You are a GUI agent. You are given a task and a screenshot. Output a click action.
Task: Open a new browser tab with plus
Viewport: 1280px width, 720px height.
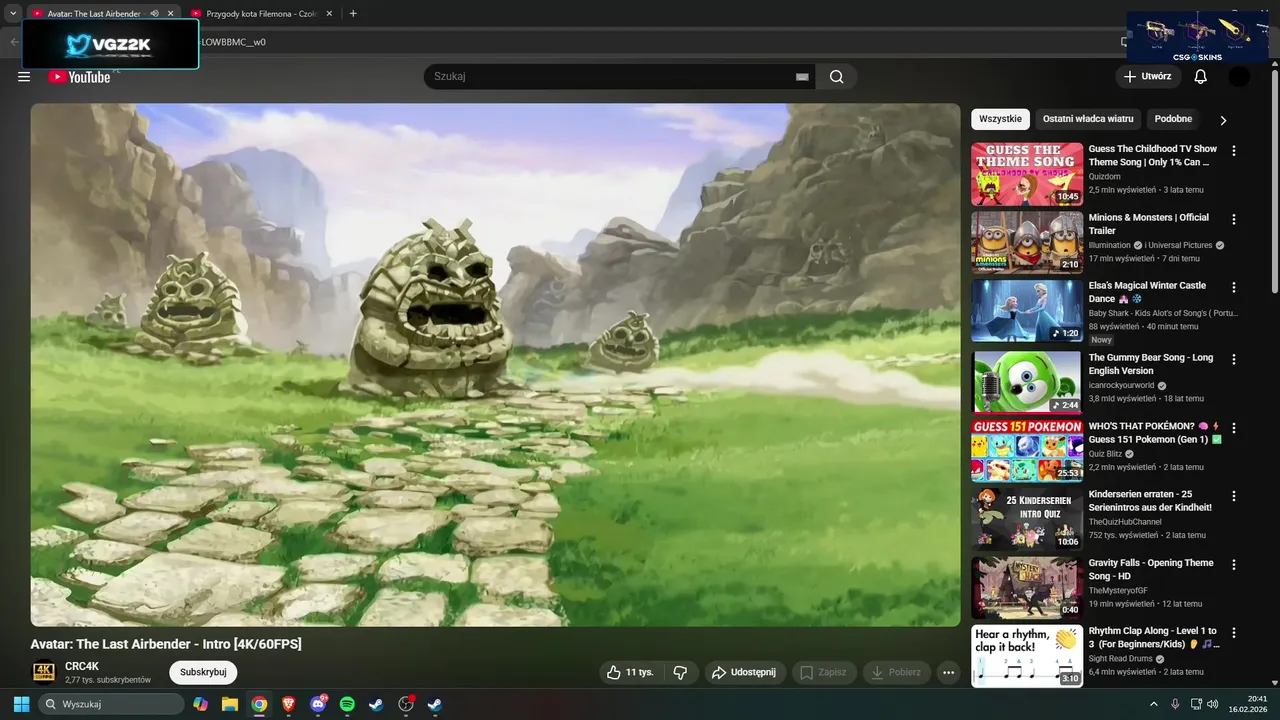[x=353, y=14]
